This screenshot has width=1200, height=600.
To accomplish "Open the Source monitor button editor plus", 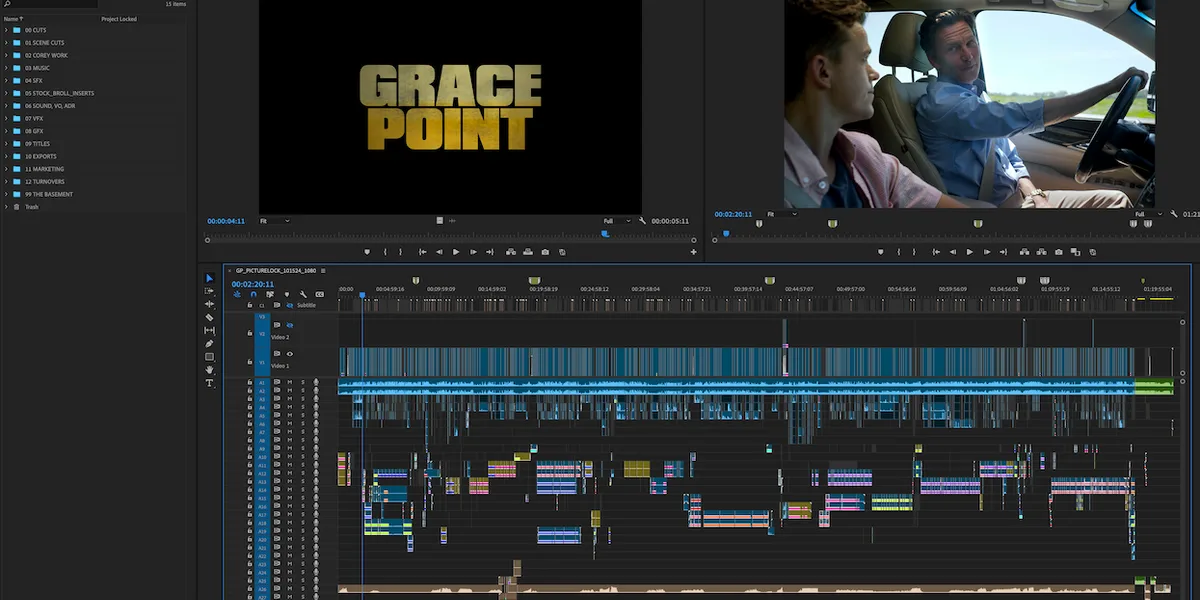I will click(693, 252).
